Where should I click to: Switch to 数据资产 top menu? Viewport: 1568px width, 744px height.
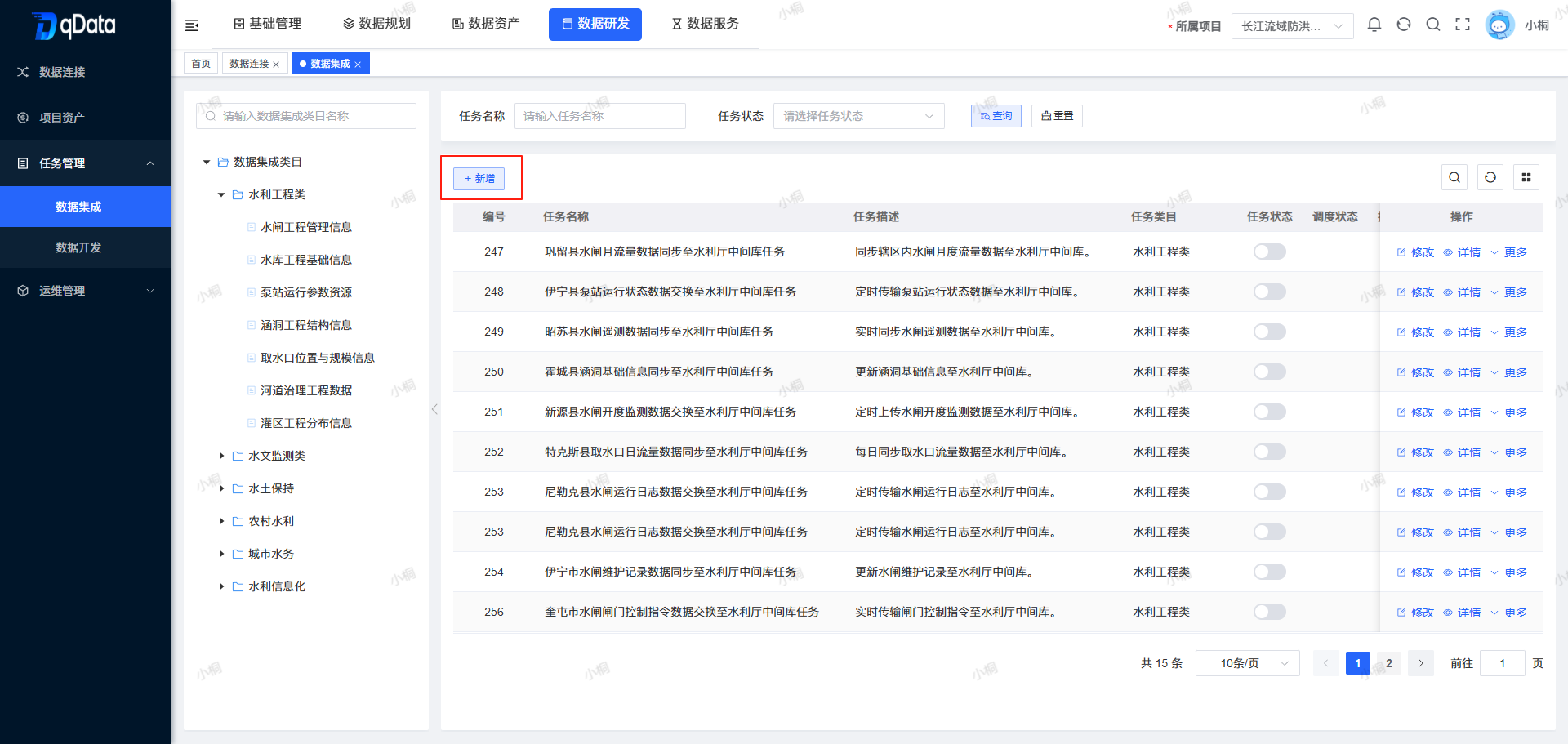486,24
